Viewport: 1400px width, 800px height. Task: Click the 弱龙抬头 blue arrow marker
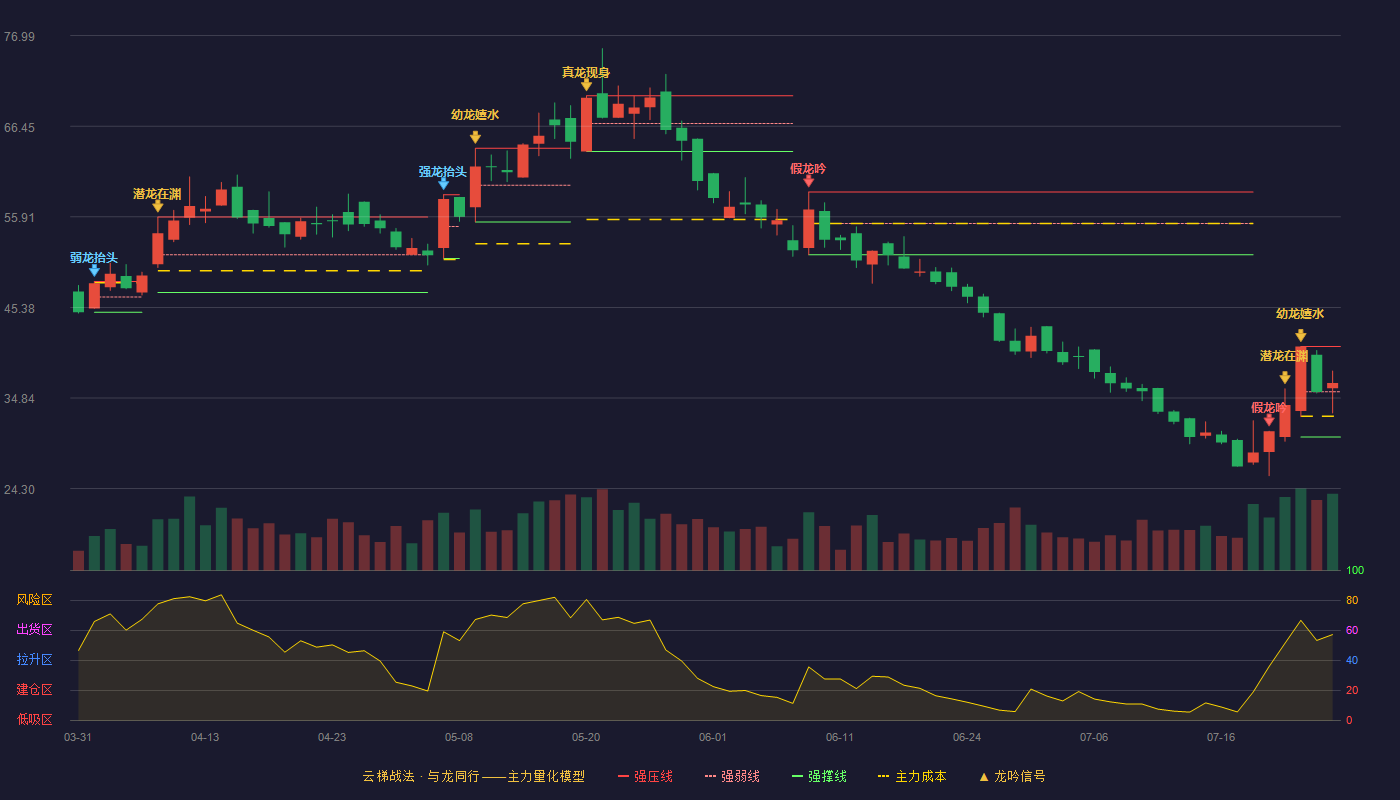94,270
